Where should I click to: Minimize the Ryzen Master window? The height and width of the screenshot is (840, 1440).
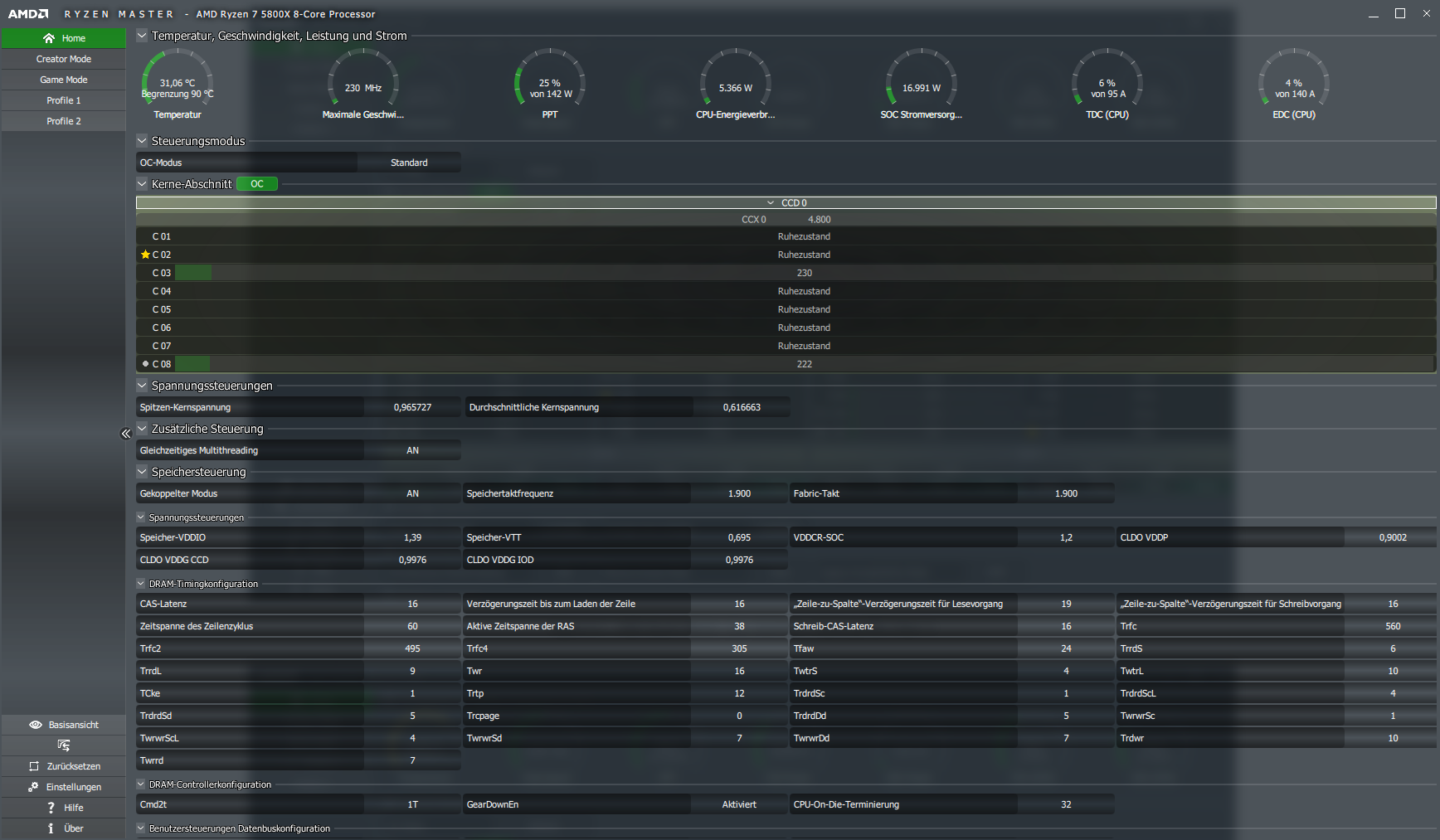click(1374, 14)
